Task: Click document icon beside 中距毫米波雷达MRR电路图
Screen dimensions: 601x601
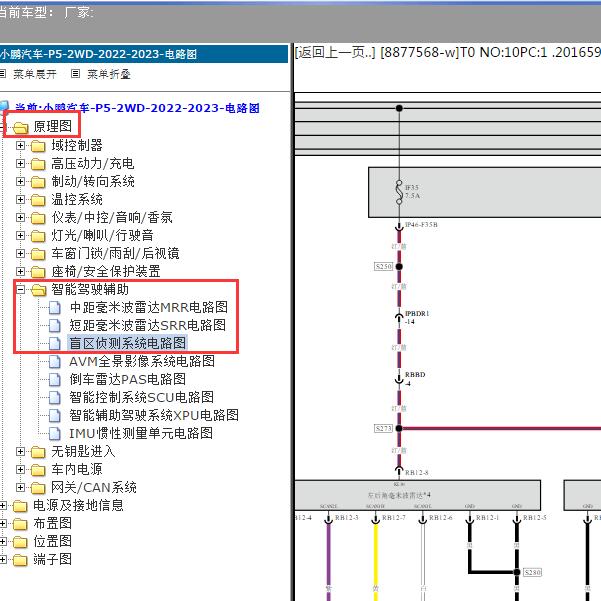Action: (54, 307)
